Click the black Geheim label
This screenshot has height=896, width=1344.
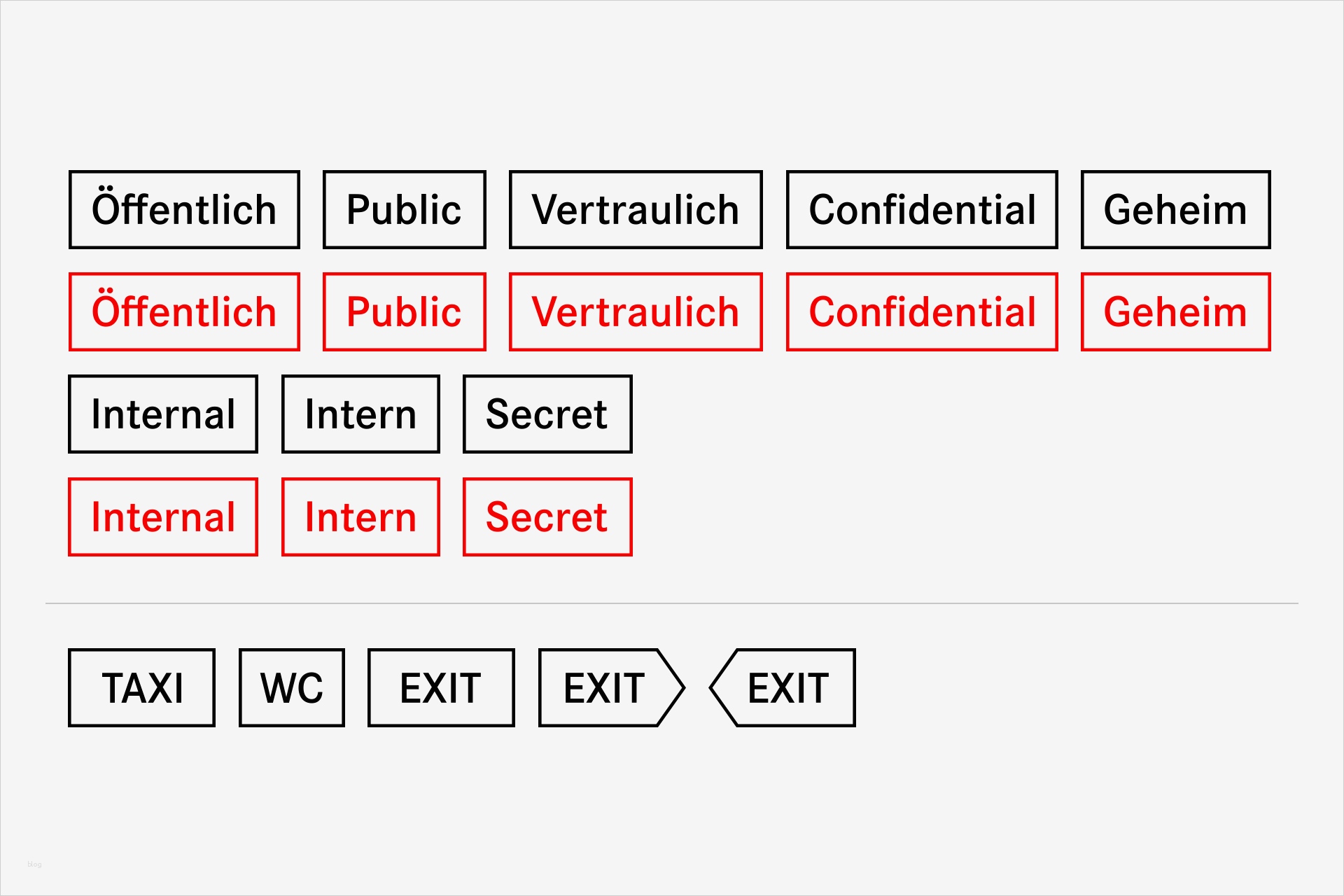coord(1175,209)
